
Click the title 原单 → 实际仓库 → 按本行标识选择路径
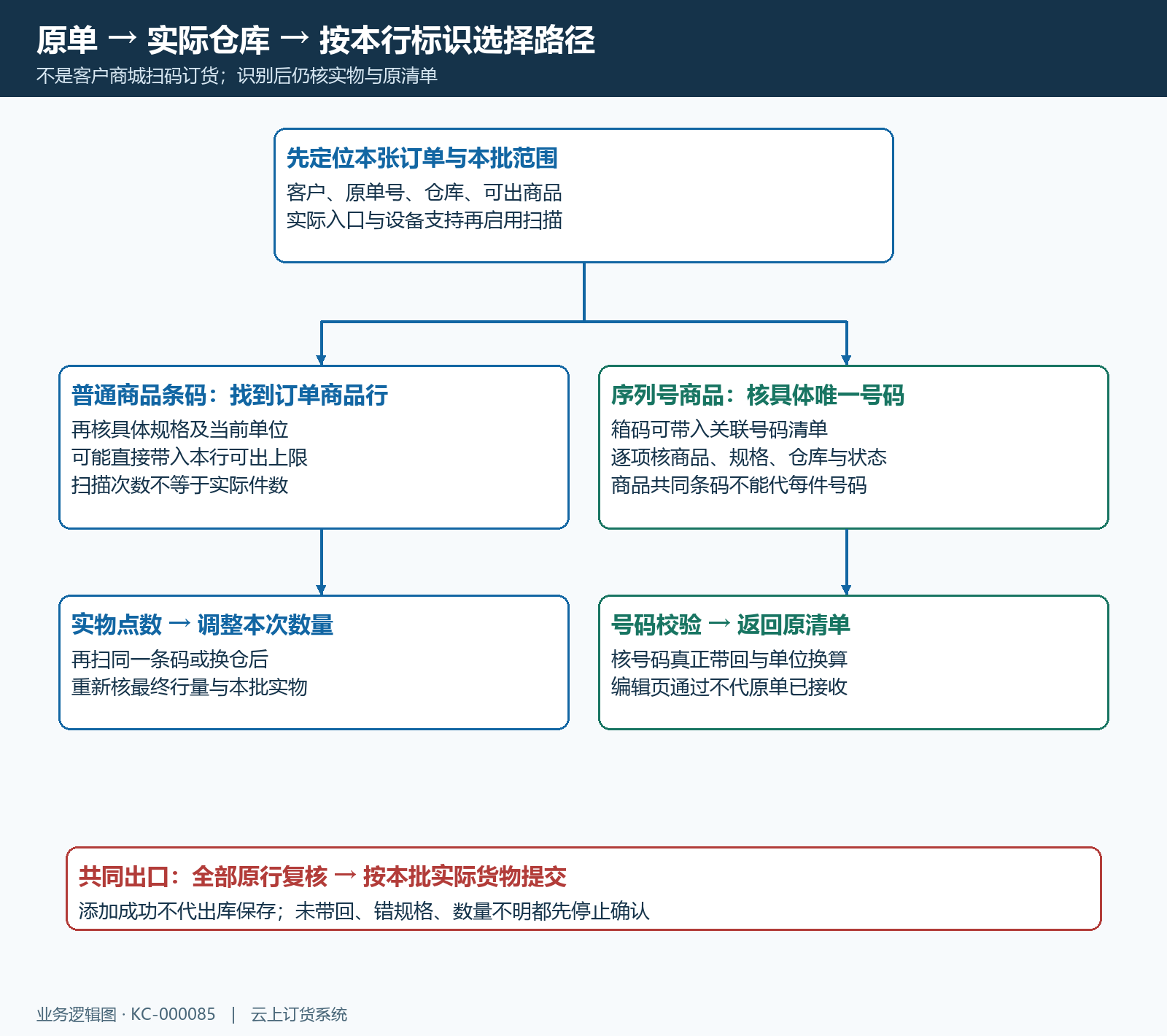315,40
